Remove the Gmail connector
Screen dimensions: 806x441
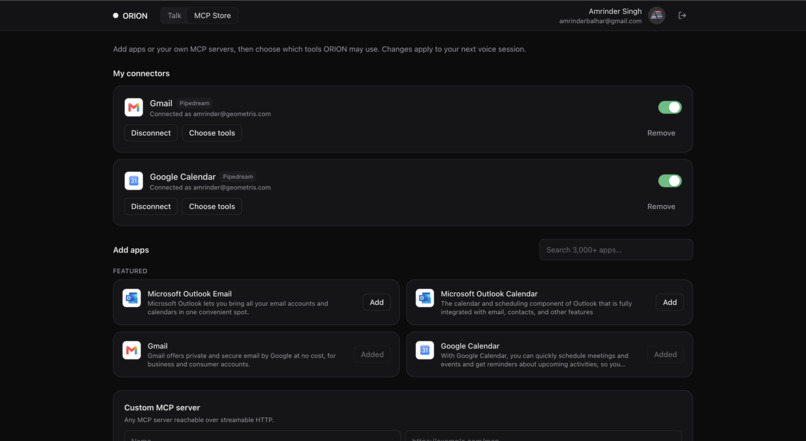point(661,133)
